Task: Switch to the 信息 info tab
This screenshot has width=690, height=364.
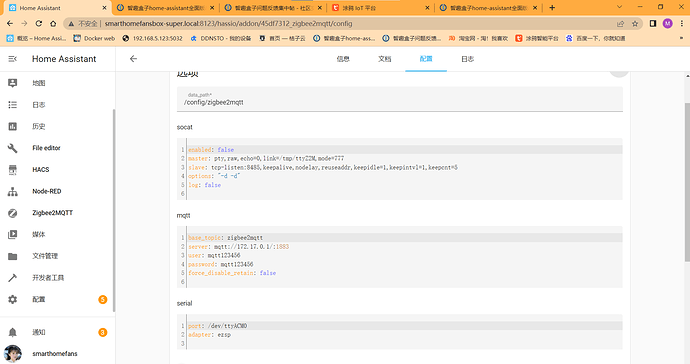Action: (343, 59)
